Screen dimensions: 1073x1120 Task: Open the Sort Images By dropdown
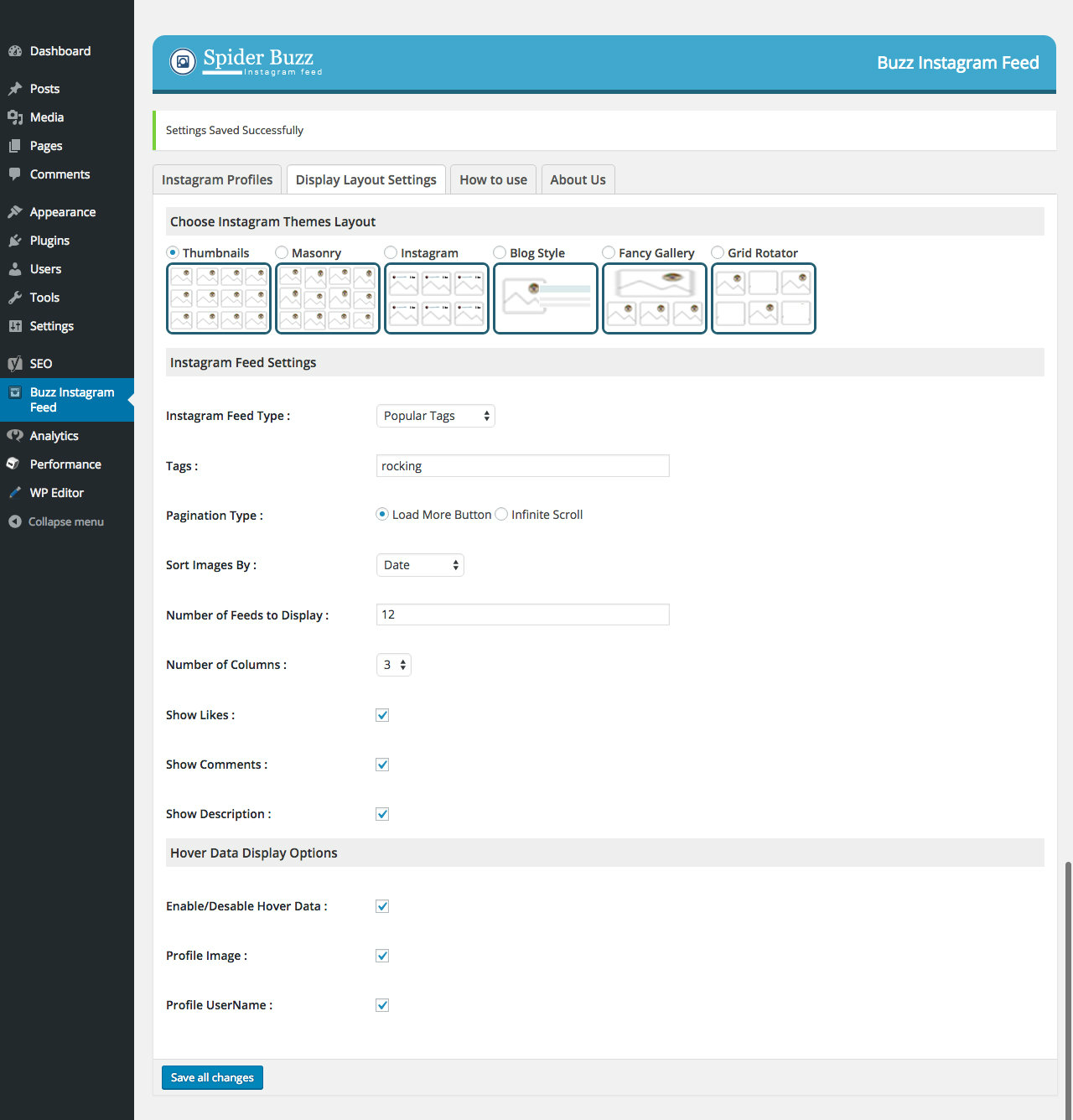pos(420,565)
